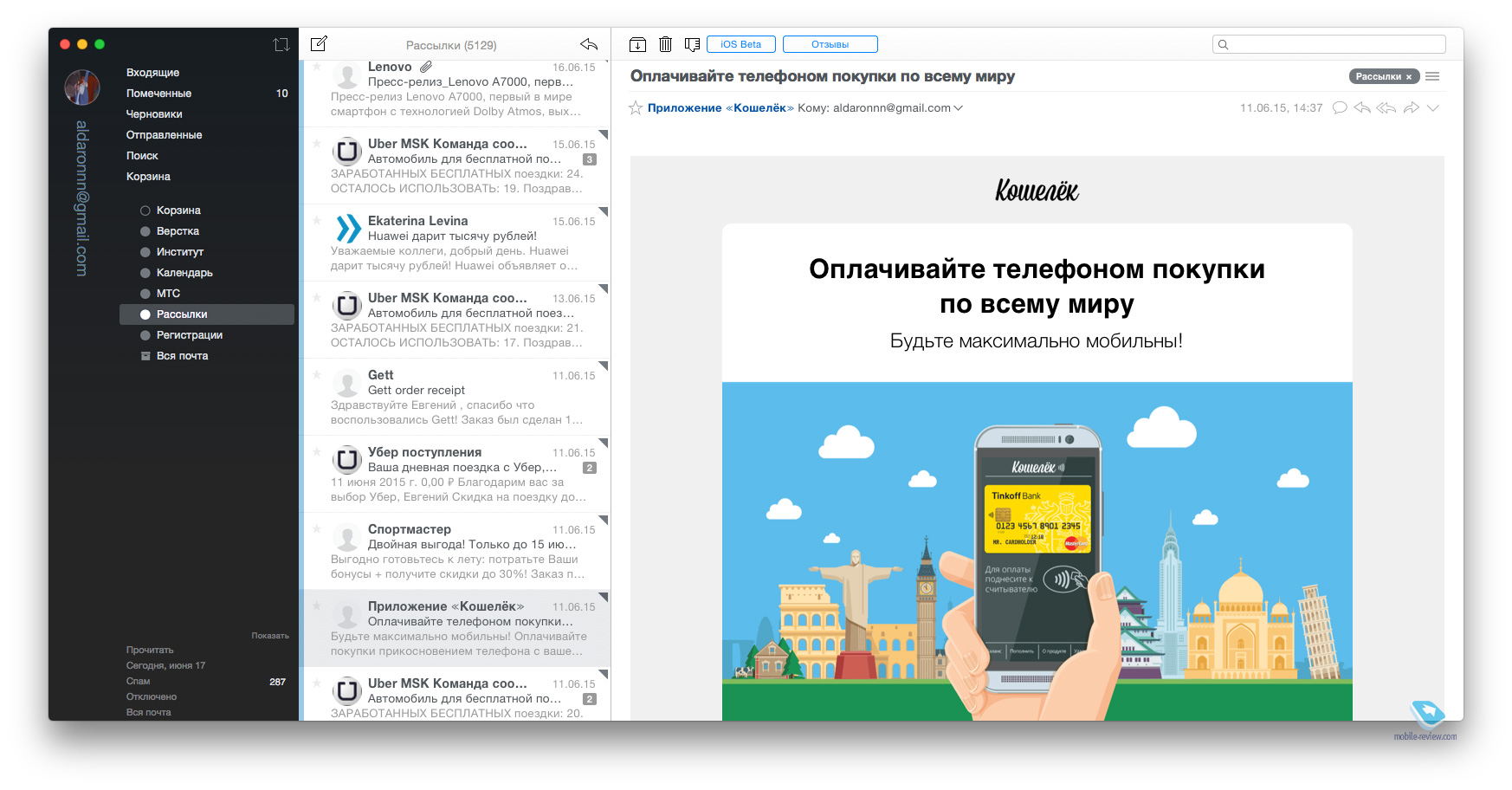Click into the search field at top right

(x=1329, y=44)
